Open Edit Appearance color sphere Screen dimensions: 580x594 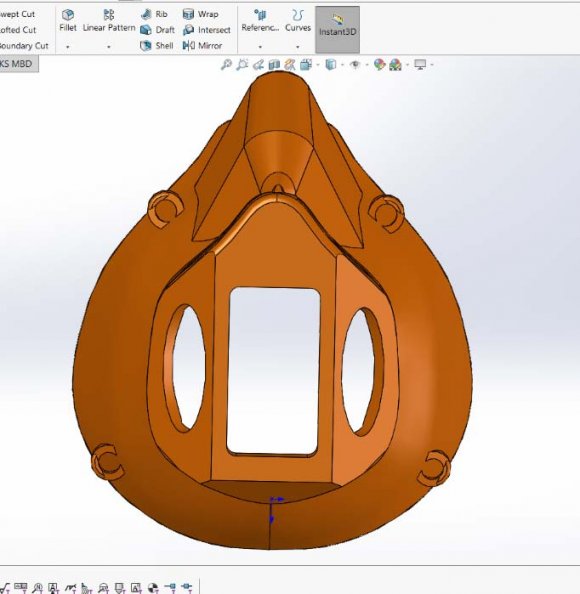click(x=379, y=65)
